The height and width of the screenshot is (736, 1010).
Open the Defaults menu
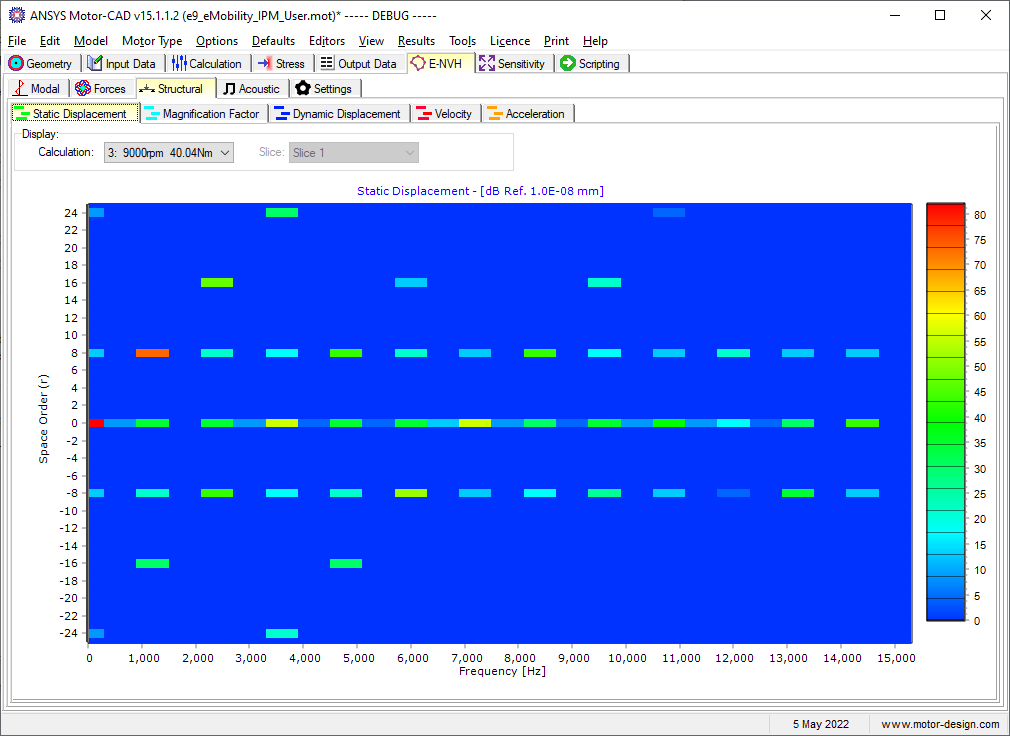click(273, 41)
